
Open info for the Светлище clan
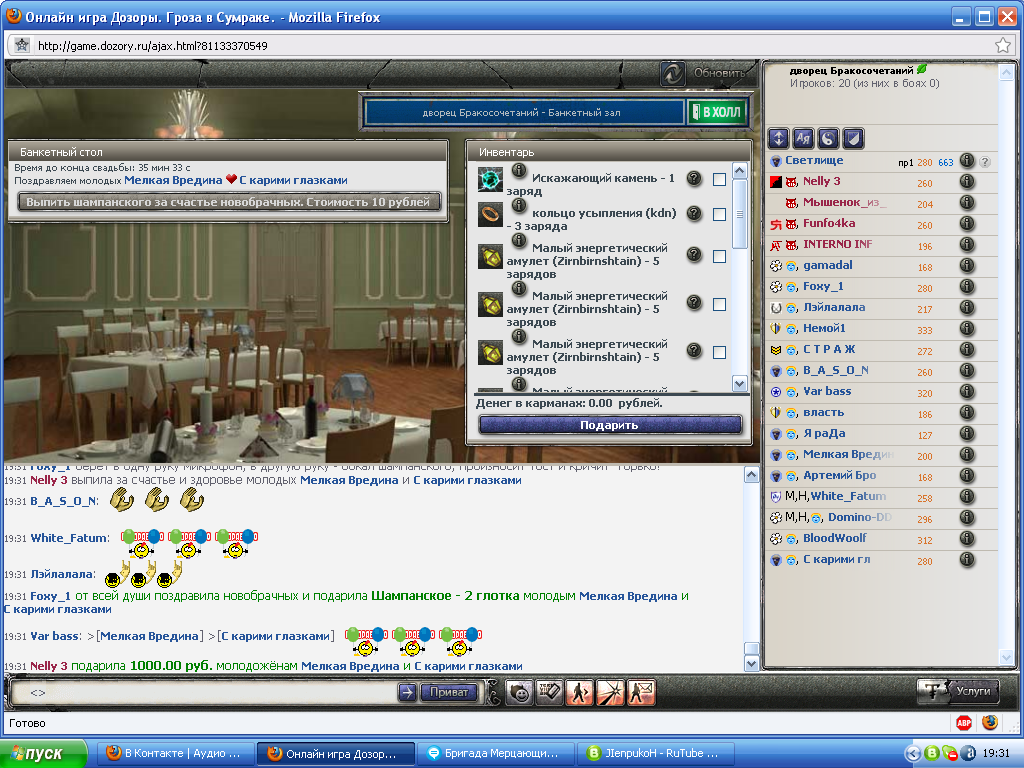point(967,161)
